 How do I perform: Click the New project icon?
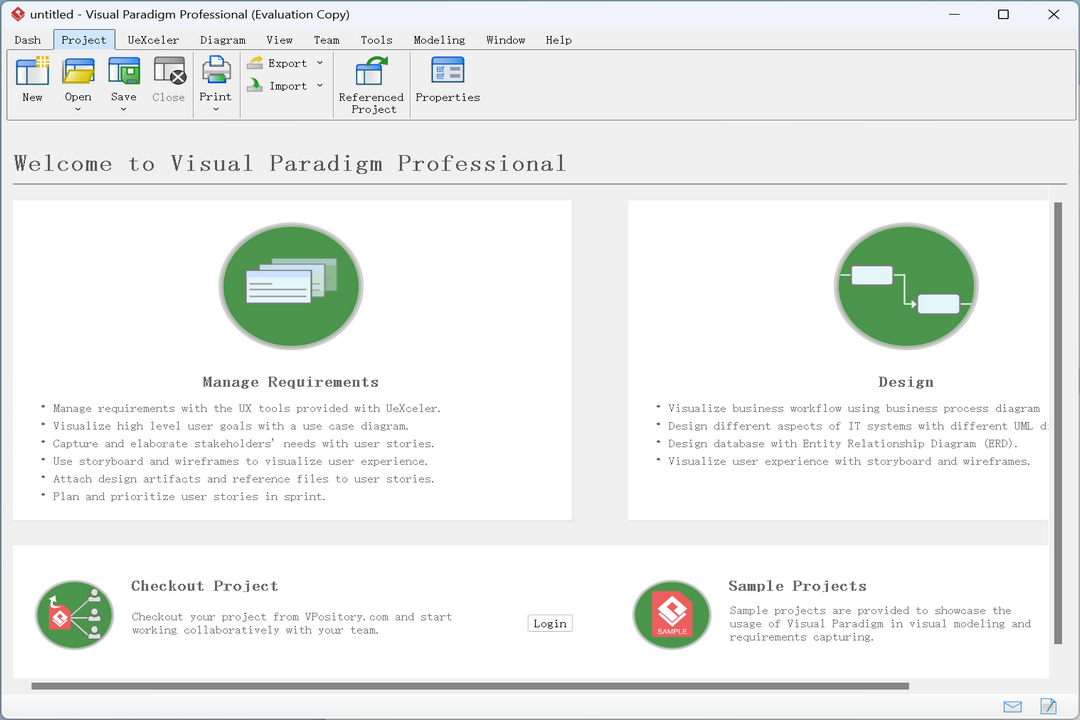click(x=32, y=72)
